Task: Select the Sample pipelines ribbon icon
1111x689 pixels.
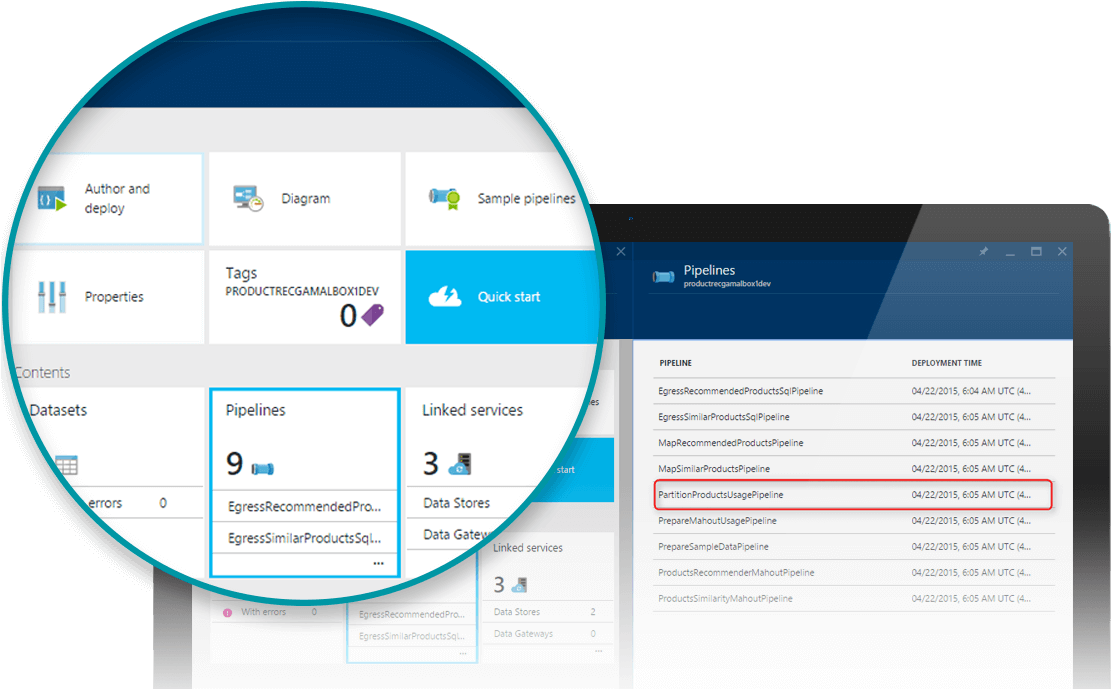Action: click(x=444, y=197)
